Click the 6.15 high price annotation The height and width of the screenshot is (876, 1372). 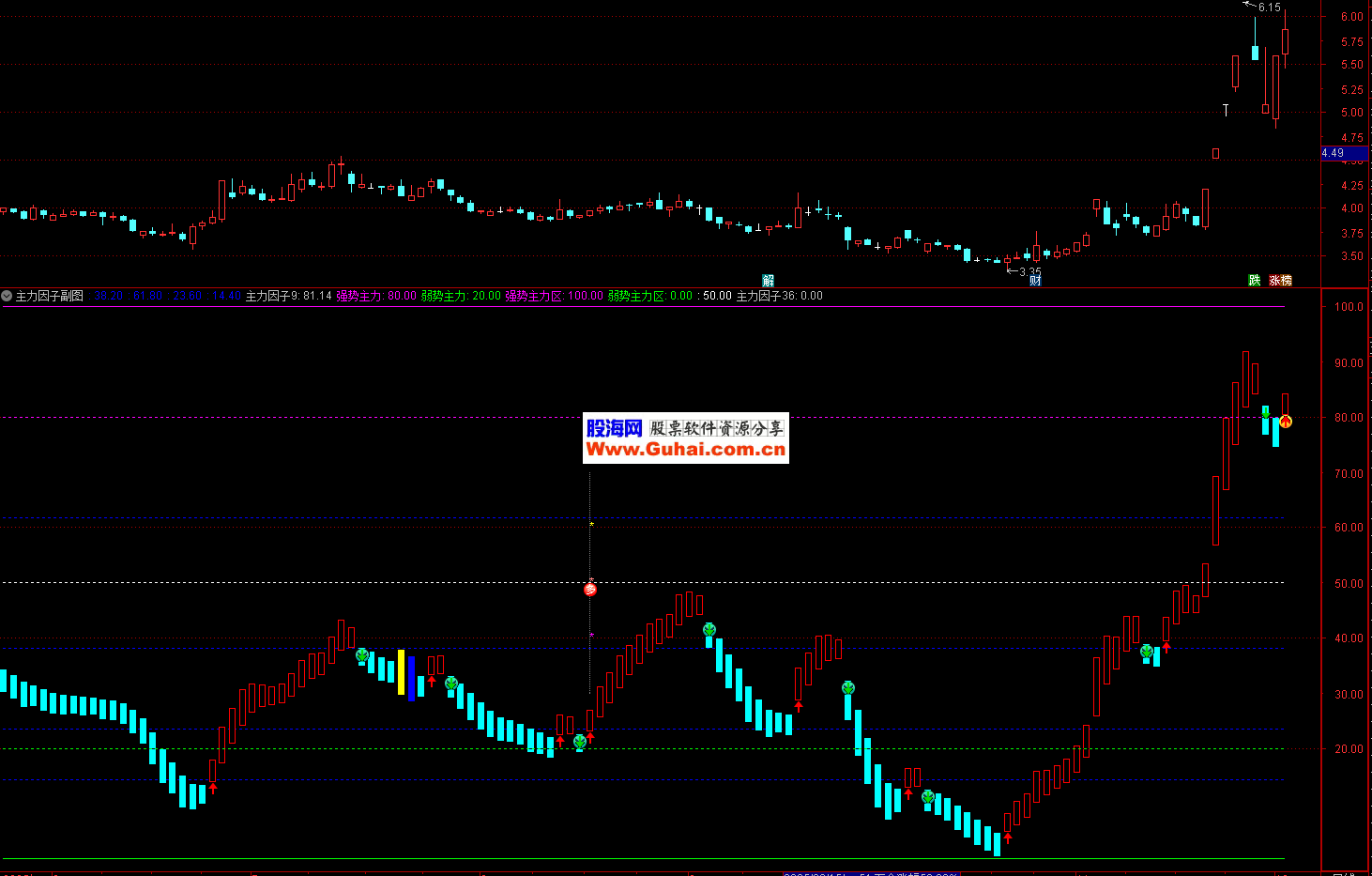[1269, 8]
